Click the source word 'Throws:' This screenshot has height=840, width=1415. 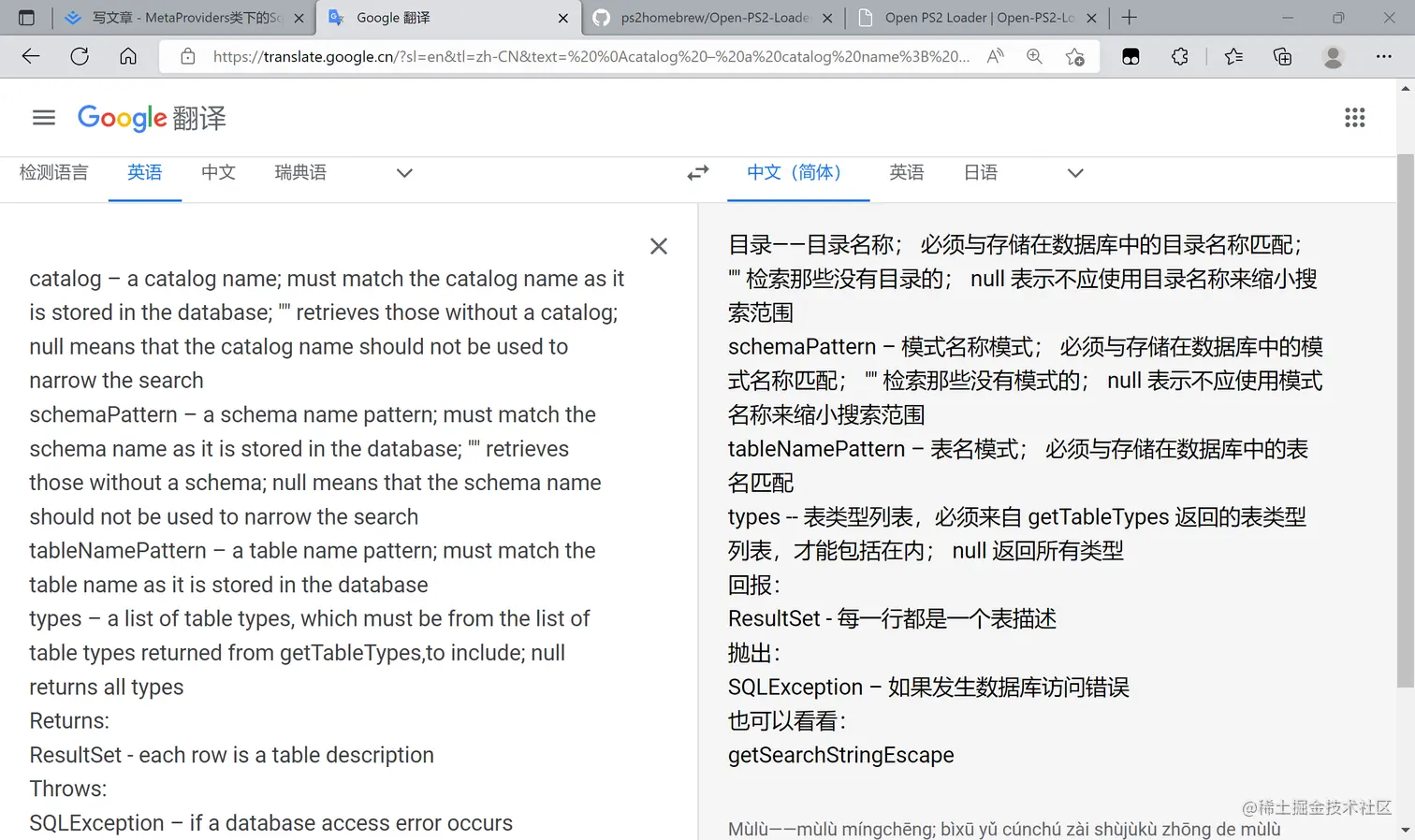pyautogui.click(x=68, y=789)
